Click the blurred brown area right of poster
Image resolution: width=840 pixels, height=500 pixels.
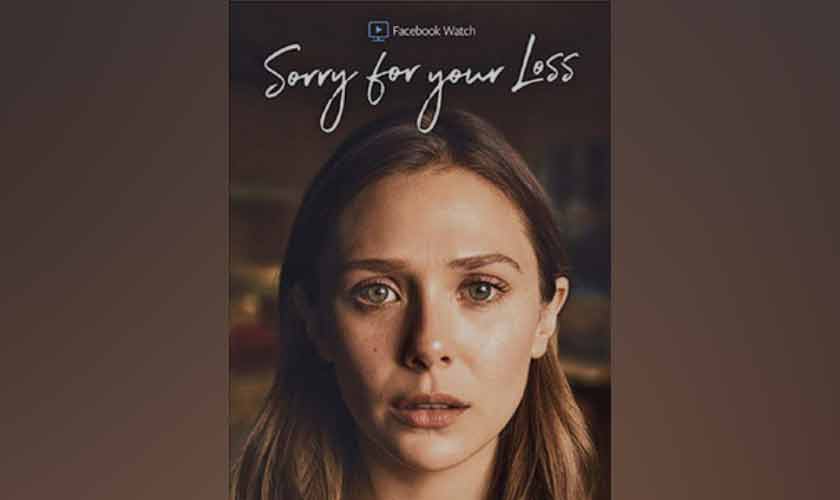click(725, 250)
